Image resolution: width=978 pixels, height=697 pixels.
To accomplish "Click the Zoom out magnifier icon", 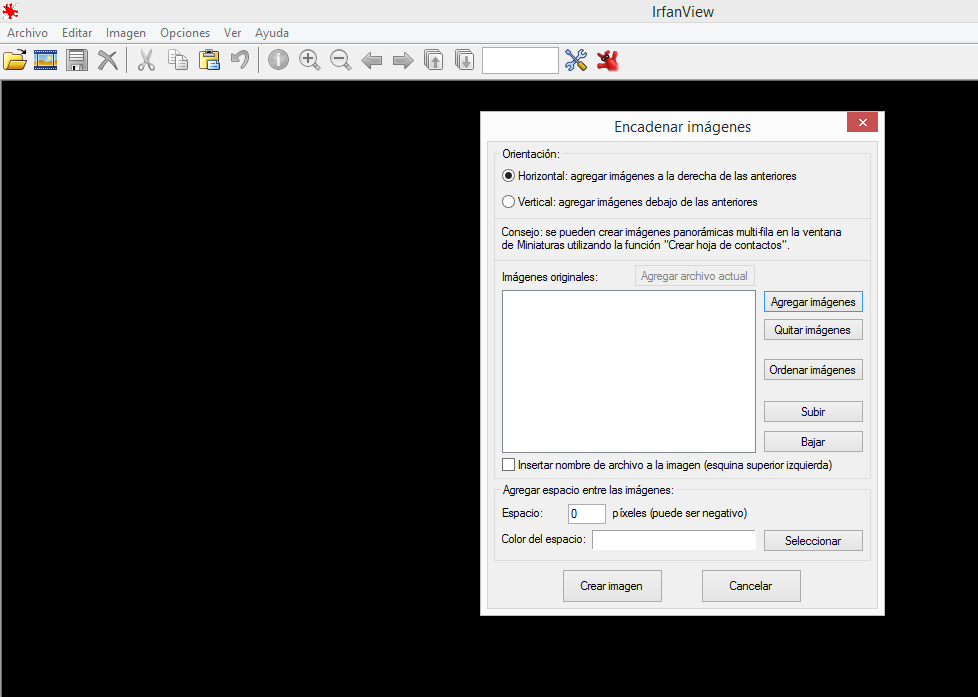I will click(x=341, y=61).
